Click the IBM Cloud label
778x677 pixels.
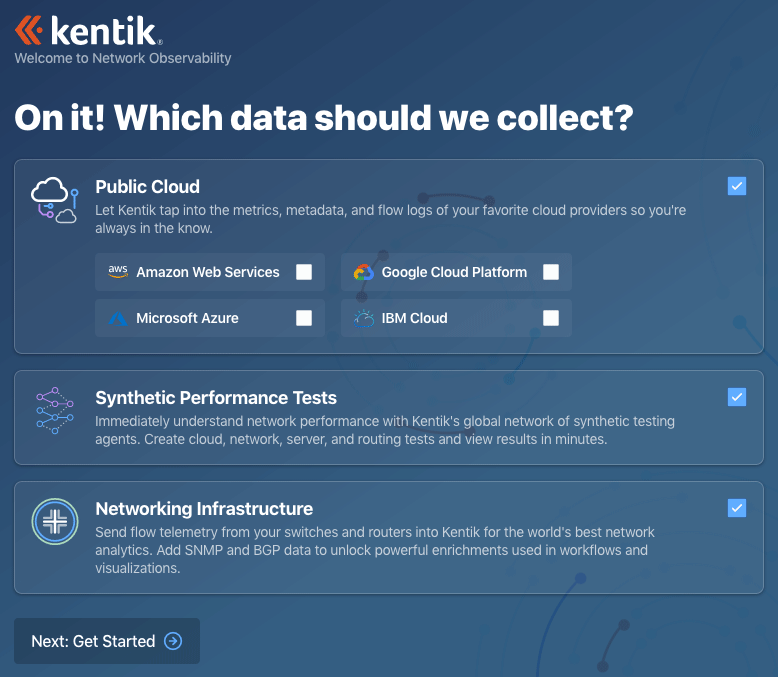[414, 318]
